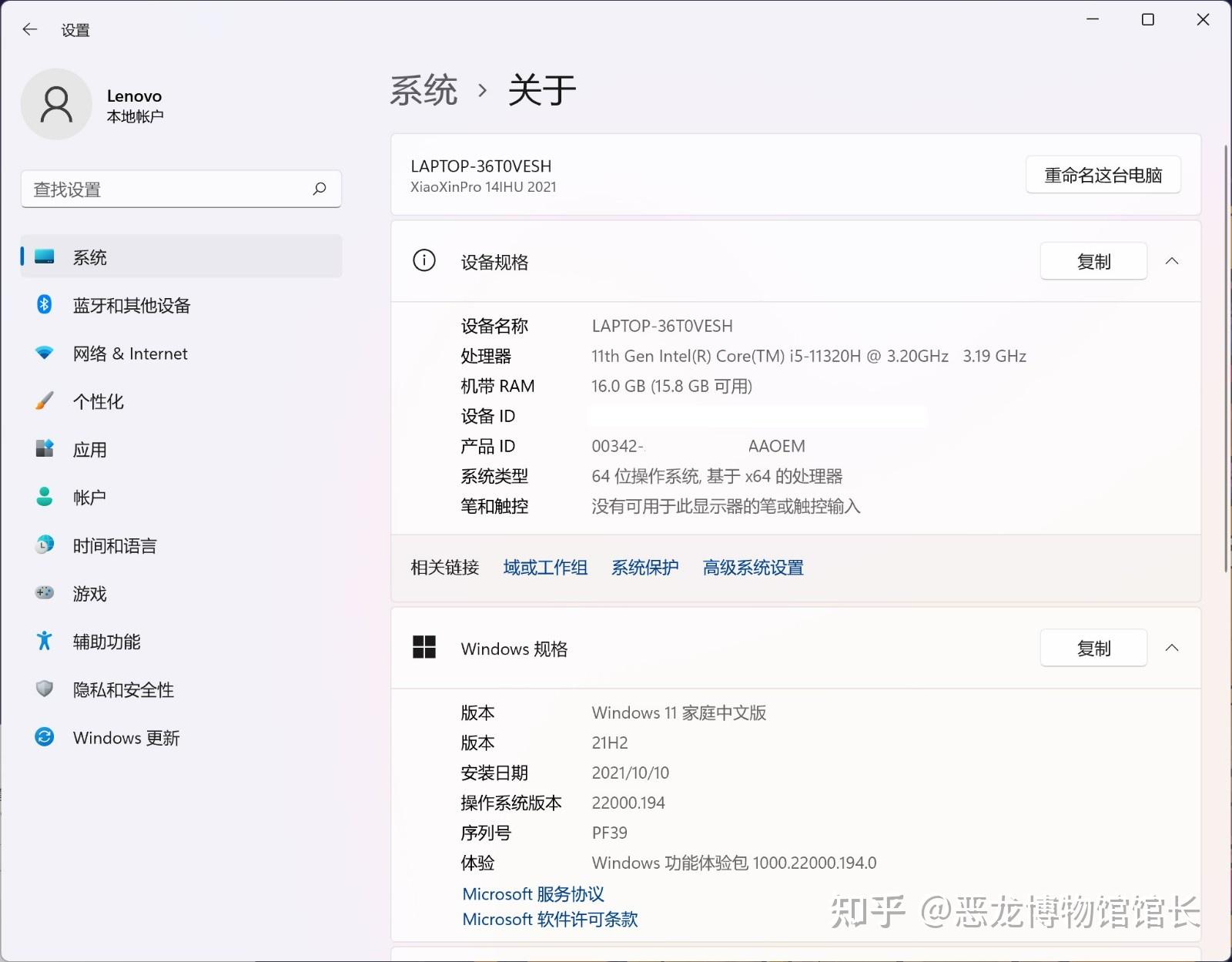This screenshot has height=962, width=1232.
Task: Click the Windows 更新 sync icon
Action: pyautogui.click(x=45, y=737)
